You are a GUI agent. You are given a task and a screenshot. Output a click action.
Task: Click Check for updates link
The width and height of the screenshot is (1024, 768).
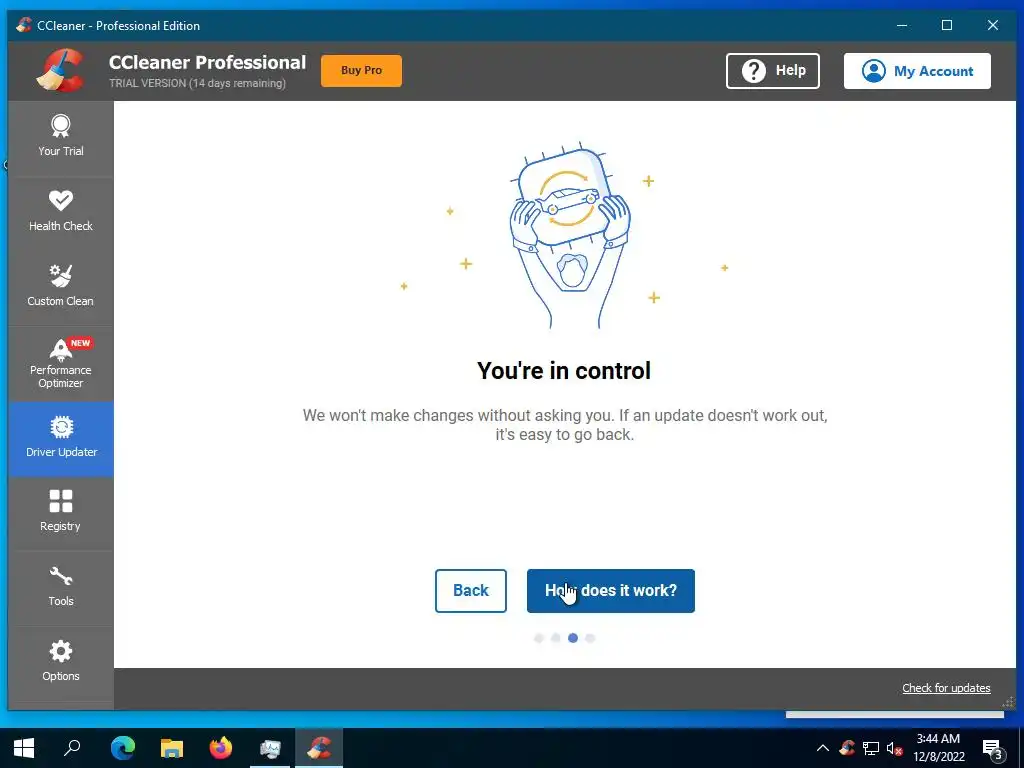click(x=946, y=688)
